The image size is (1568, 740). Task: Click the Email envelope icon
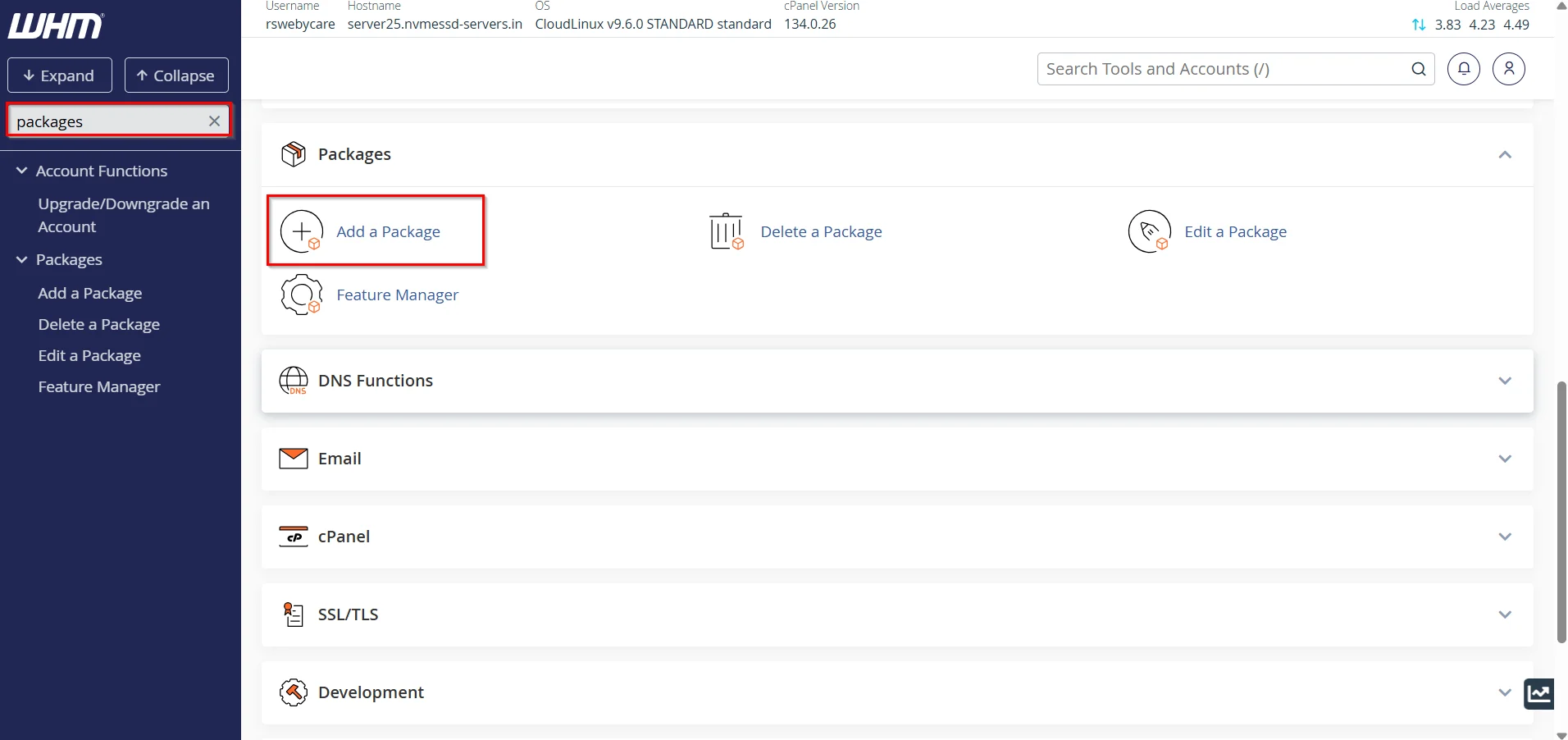pos(294,459)
